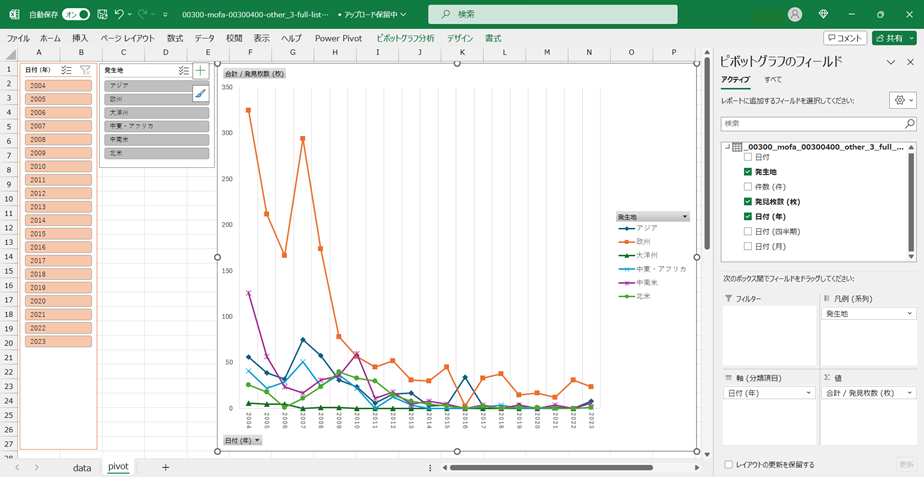Open field list gear tools menu
This screenshot has width=924, height=477.
[x=900, y=101]
